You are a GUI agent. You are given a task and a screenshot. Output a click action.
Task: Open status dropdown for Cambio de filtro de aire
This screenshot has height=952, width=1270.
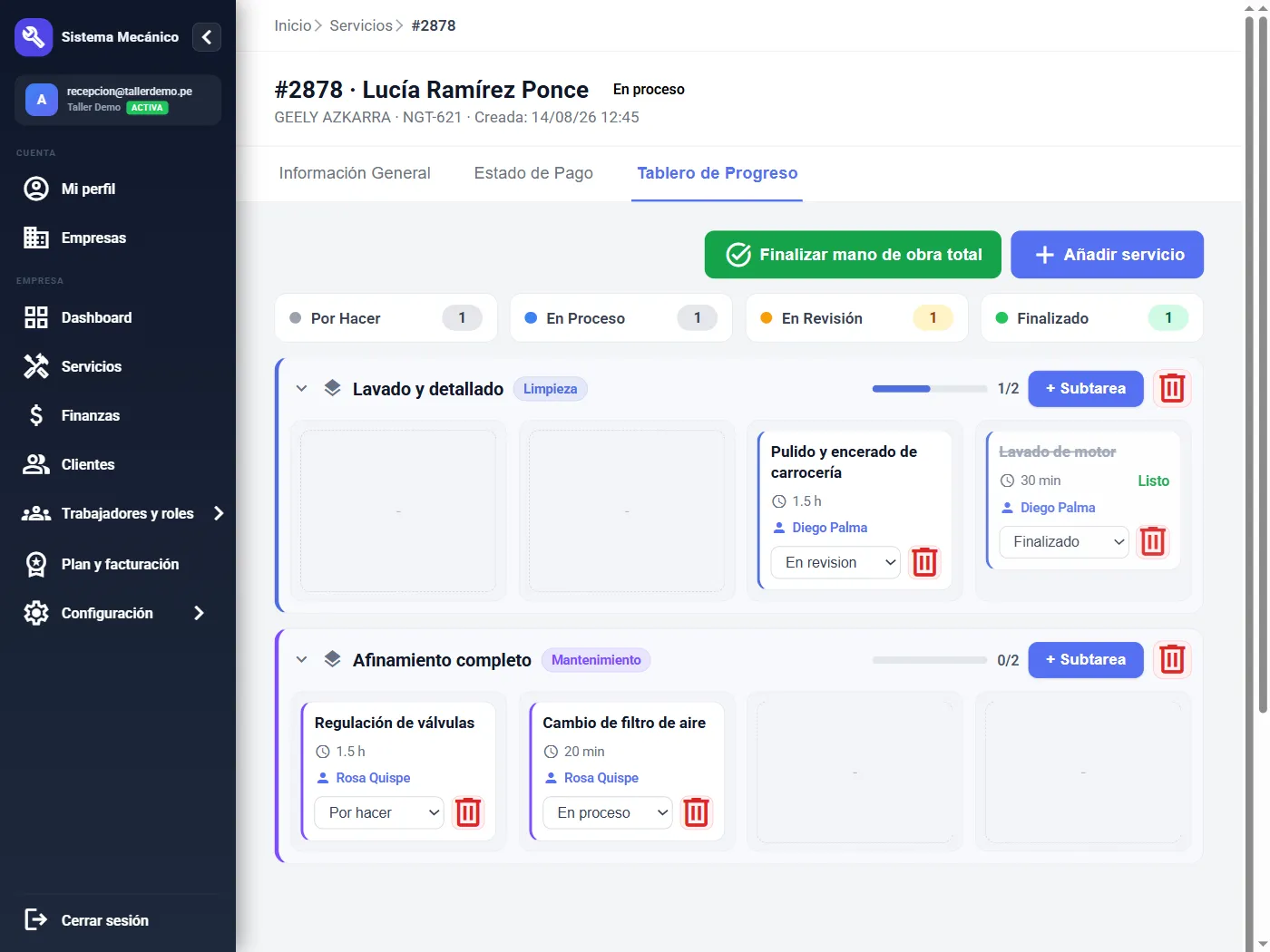tap(608, 812)
